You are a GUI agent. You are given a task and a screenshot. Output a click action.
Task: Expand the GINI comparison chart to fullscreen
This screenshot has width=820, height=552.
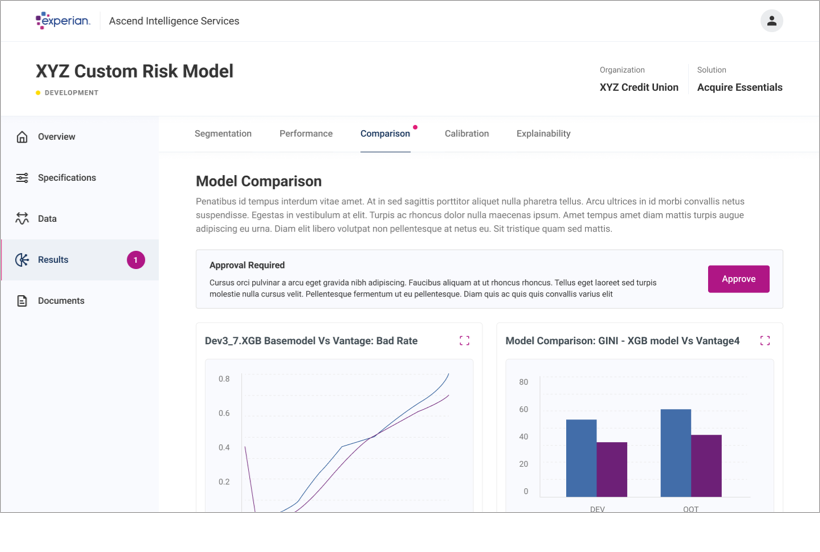point(765,341)
